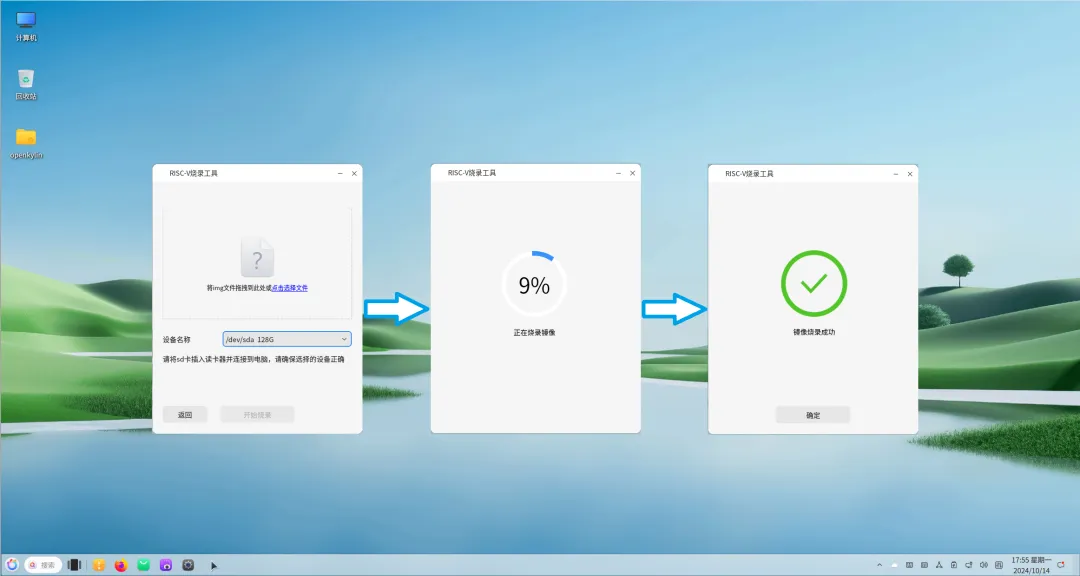This screenshot has width=1080, height=576.
Task: Click the 开始烧录 button
Action: click(257, 414)
